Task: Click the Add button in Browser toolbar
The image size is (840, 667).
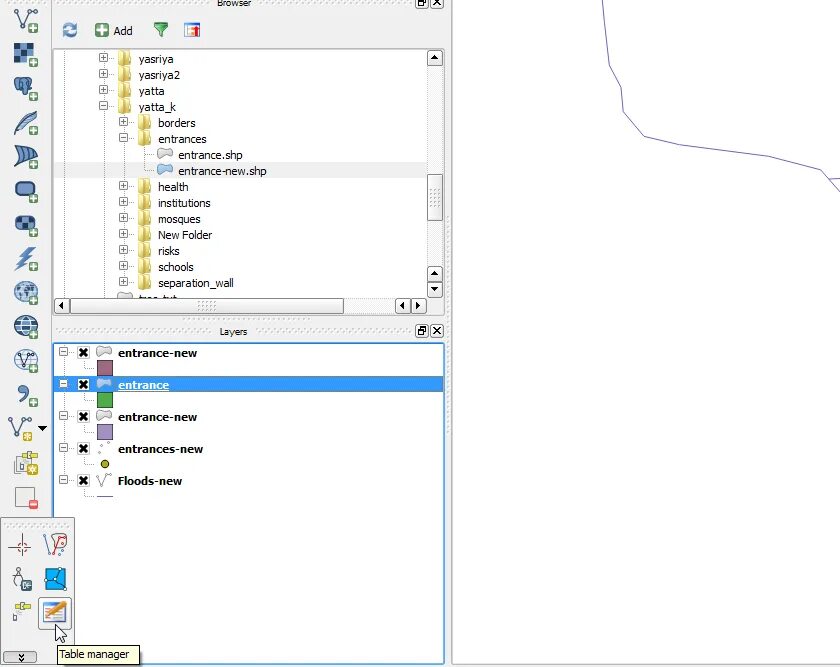Action: point(114,31)
